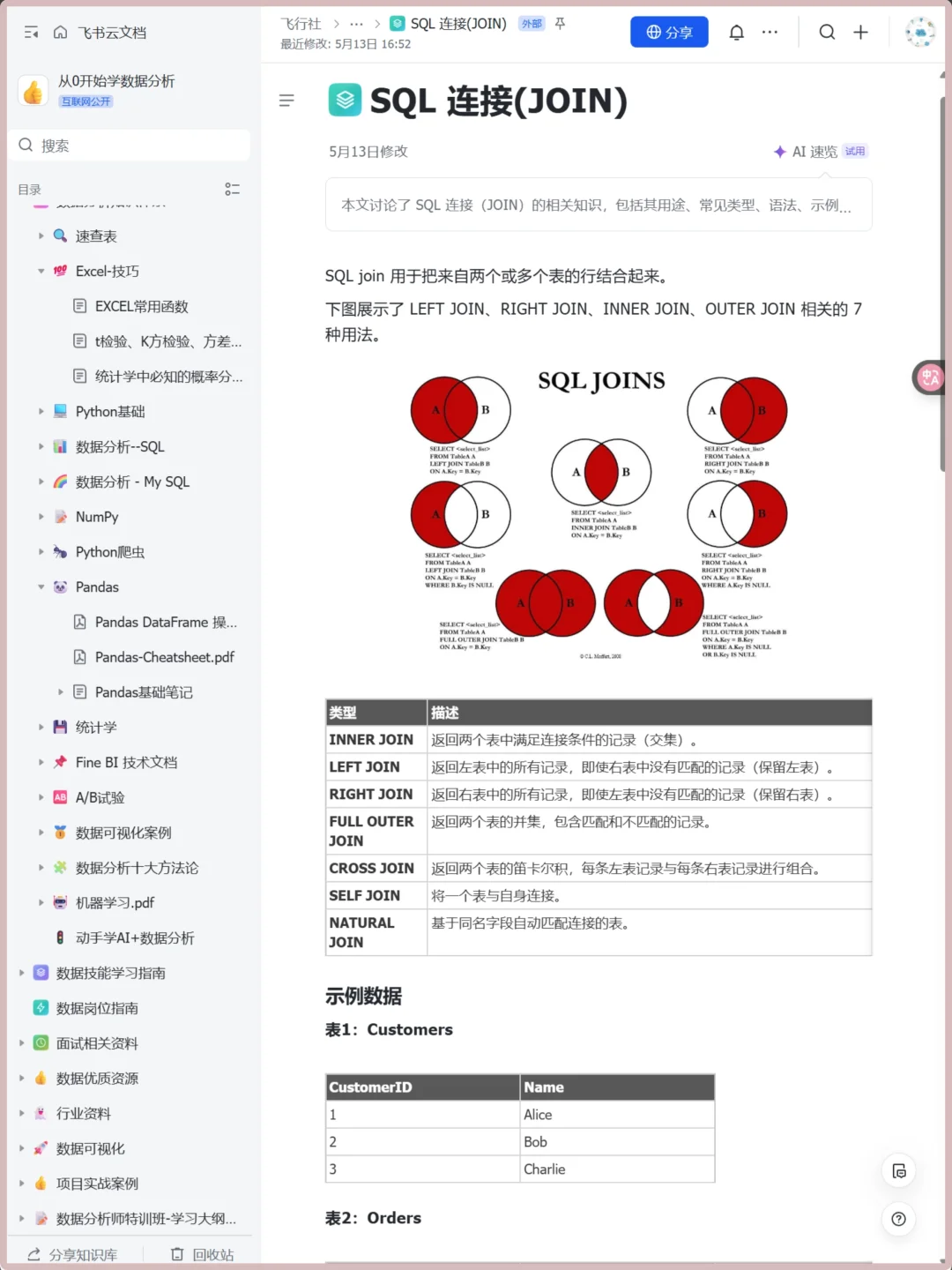Viewport: 952px width, 1270px height.
Task: Open the top bar more options (...) menu
Action: (770, 32)
